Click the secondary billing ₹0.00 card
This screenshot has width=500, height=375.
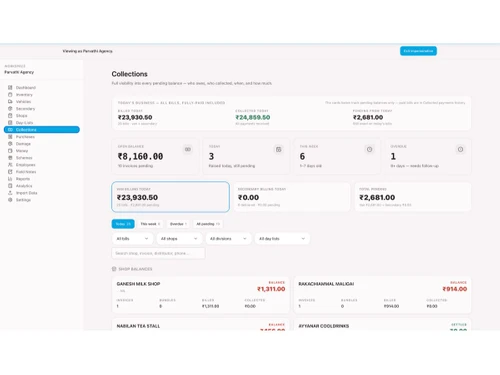(x=292, y=197)
